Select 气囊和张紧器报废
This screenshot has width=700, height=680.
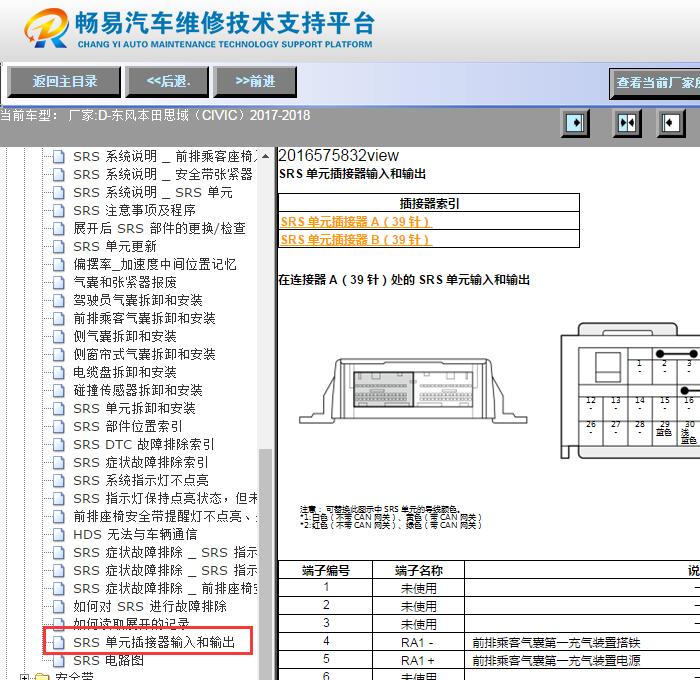pyautogui.click(x=125, y=282)
